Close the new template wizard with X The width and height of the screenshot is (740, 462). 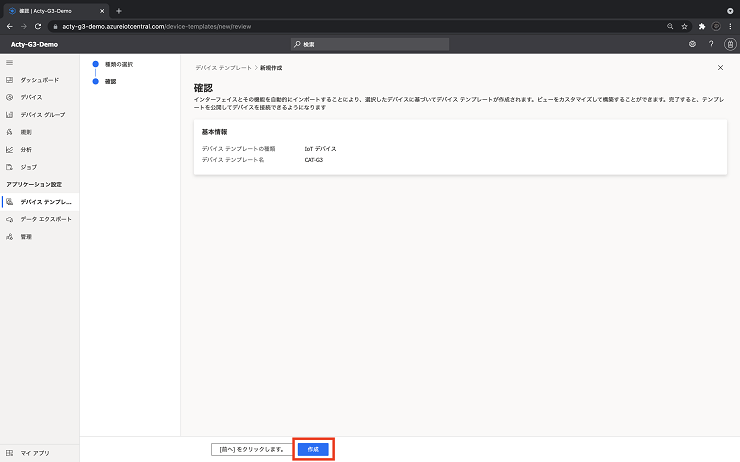pyautogui.click(x=720, y=67)
